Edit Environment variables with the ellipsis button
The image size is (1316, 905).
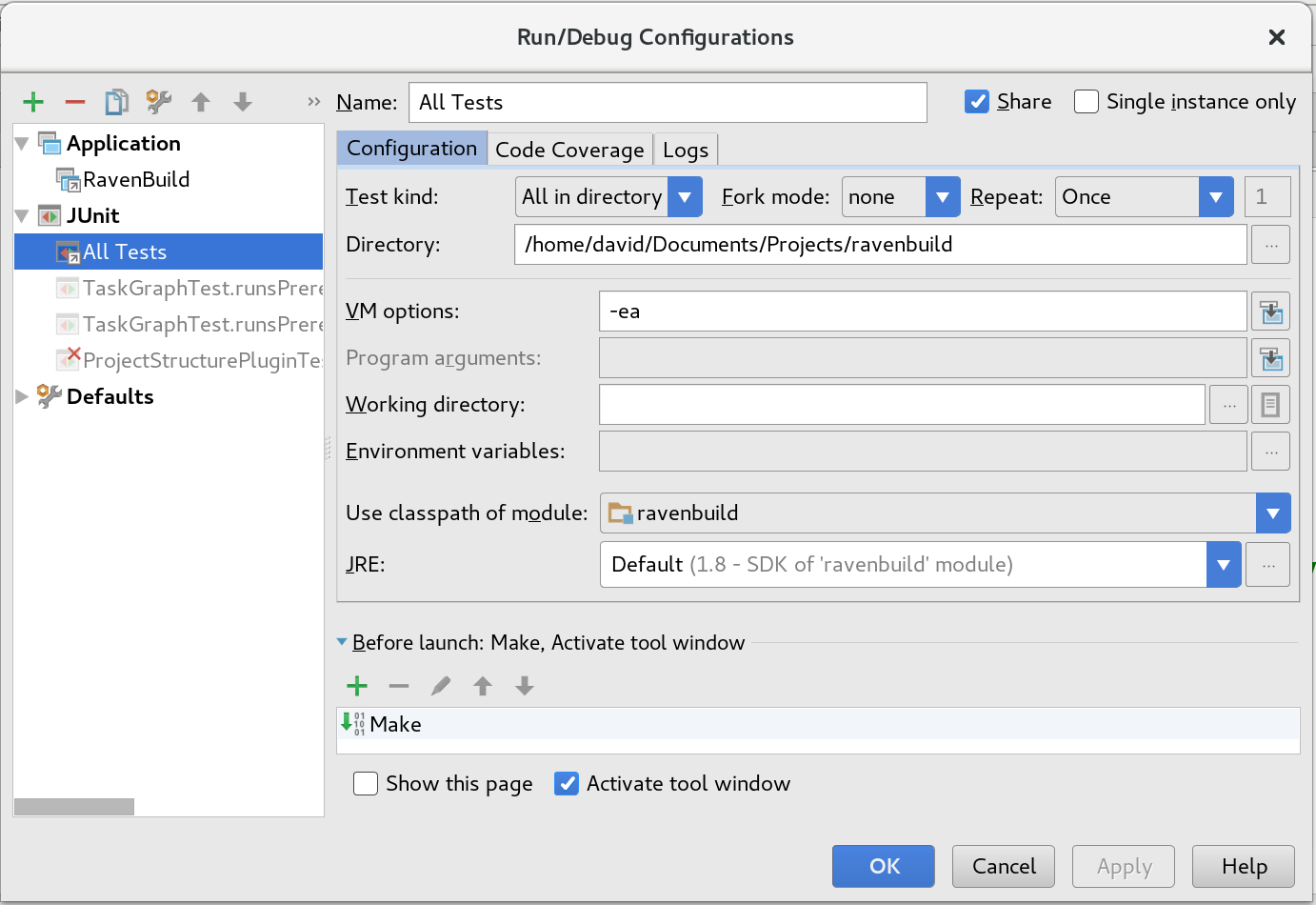[x=1270, y=452]
